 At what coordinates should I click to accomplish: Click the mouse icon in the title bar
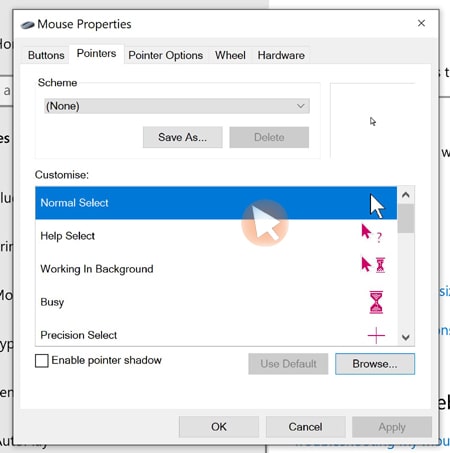[27, 25]
